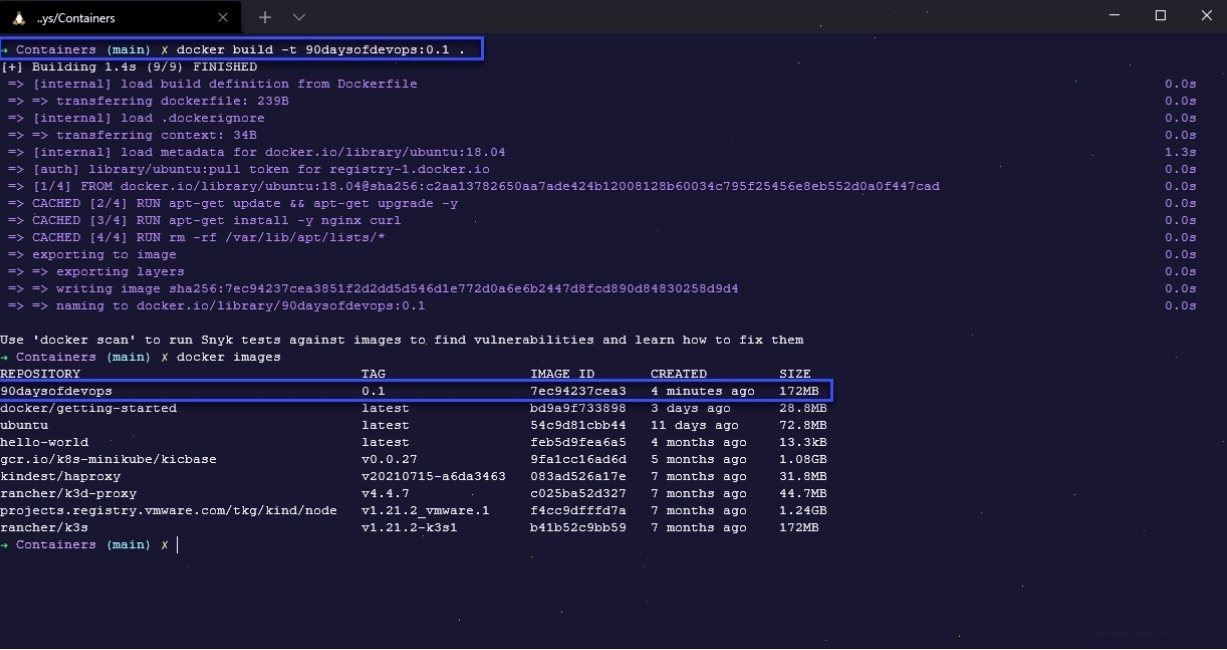Click the 'Building 1.4s (9/9) FINISHED' line

click(x=129, y=67)
